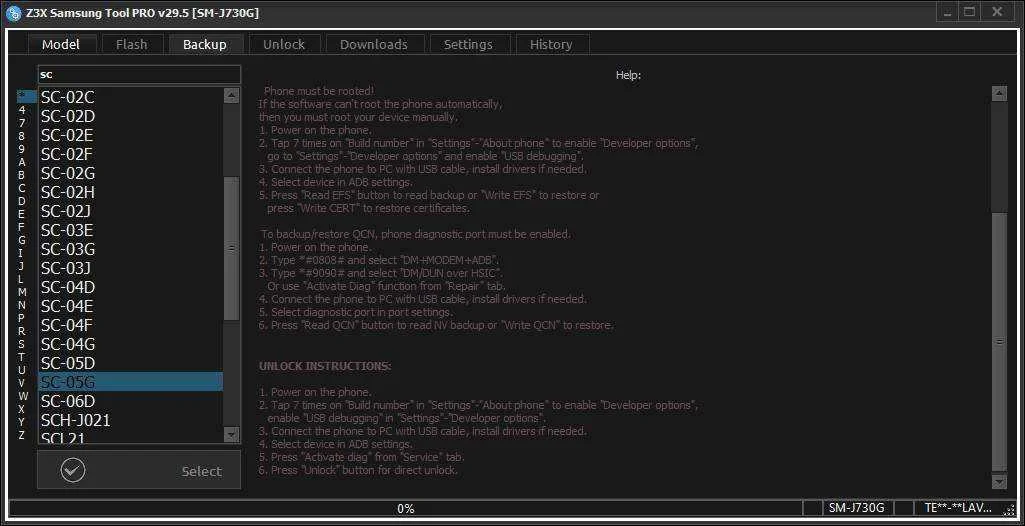Image resolution: width=1025 pixels, height=526 pixels.
Task: Select SC-05D in the model list
Action: 130,363
